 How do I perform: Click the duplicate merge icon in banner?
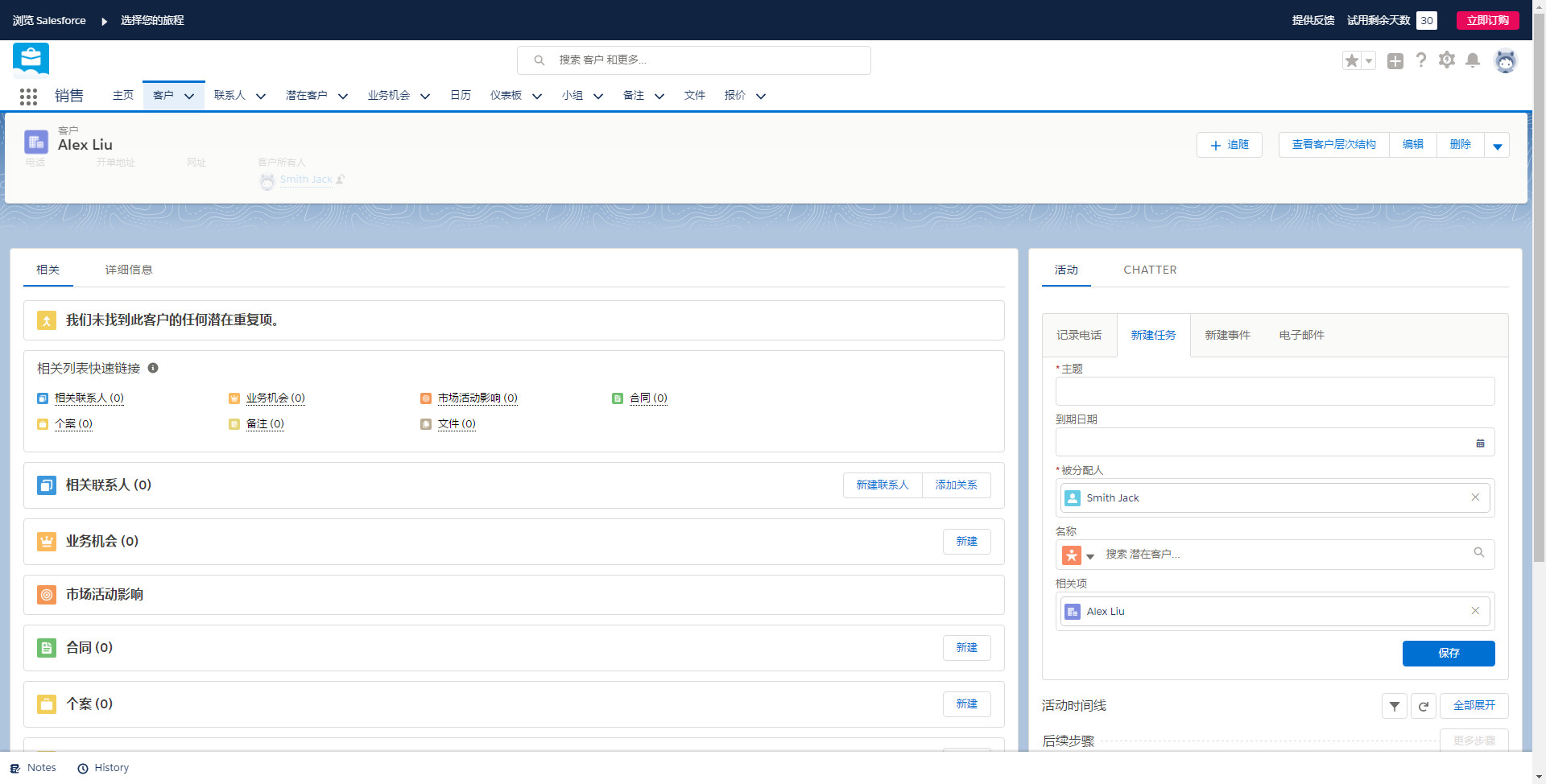click(x=47, y=321)
